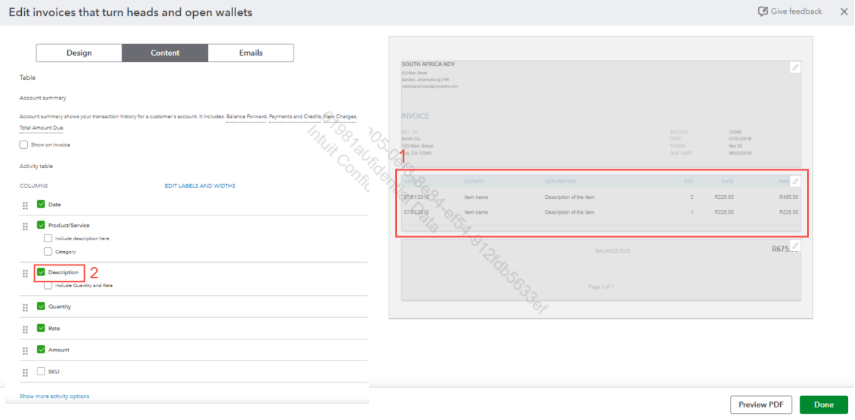The image size is (855, 420).
Task: Click SOUTH AFRICA ADV company name in preview
Action: pos(428,64)
